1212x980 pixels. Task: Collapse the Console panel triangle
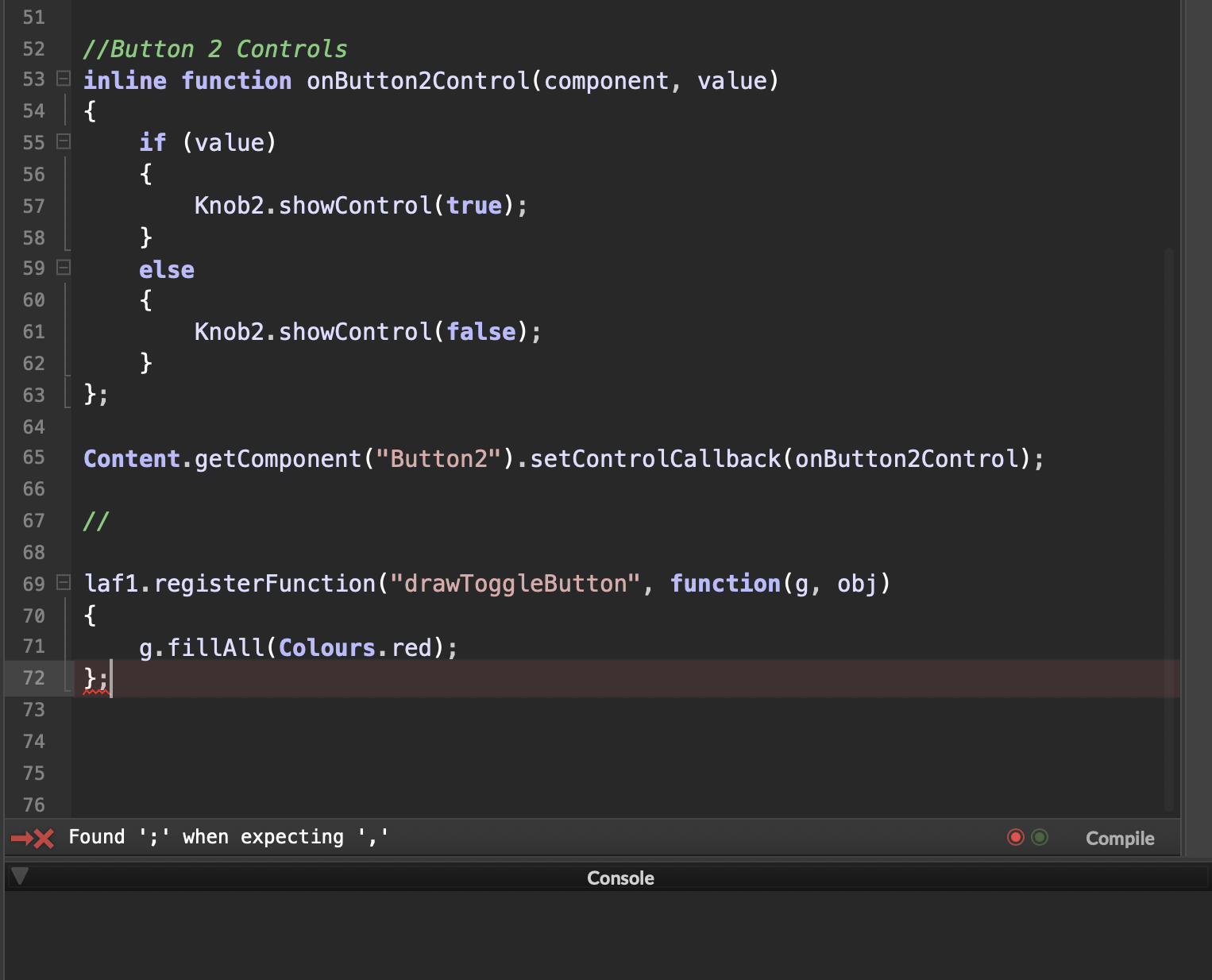(20, 876)
